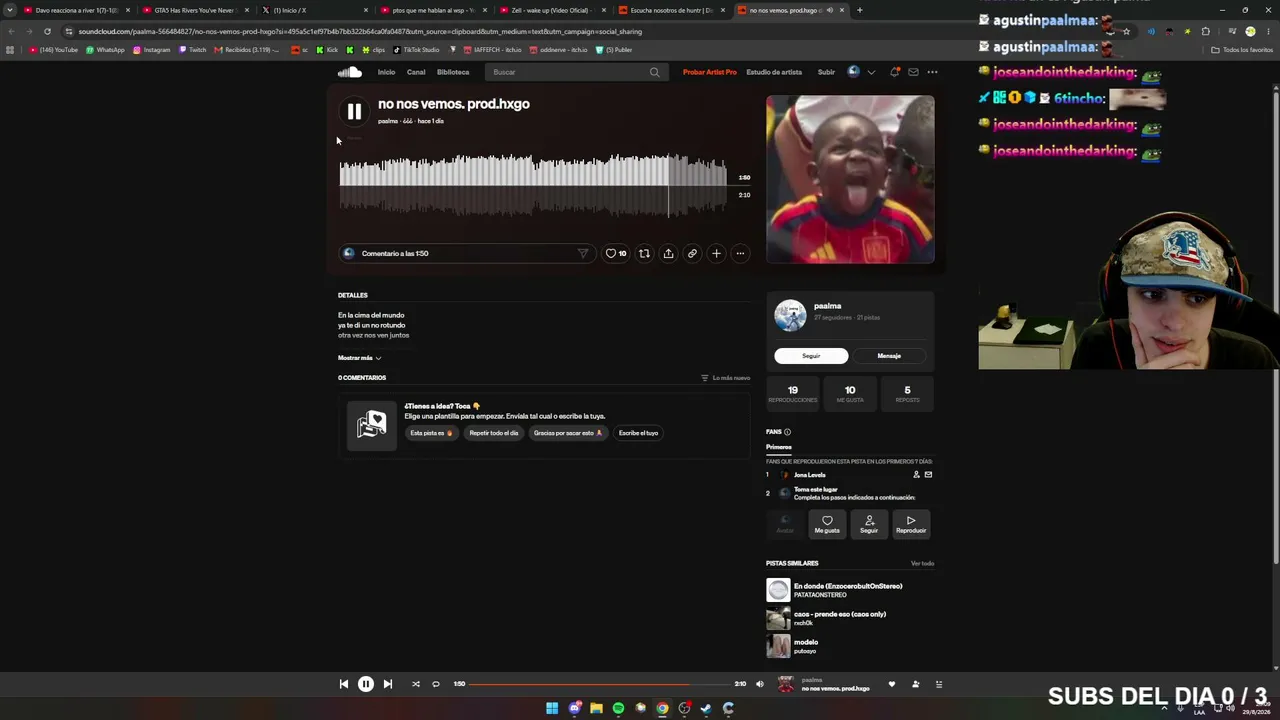Repost the track with the repost icon
1280x720 pixels.
(644, 254)
